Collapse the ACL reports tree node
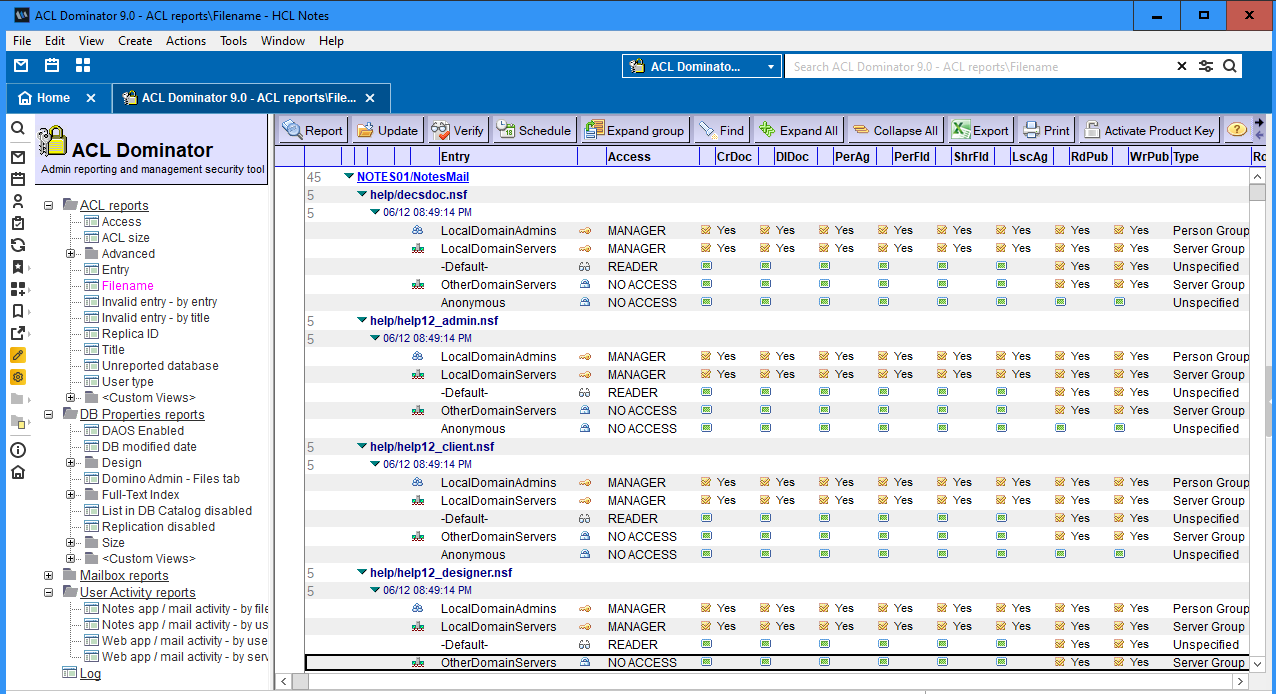 [48, 206]
